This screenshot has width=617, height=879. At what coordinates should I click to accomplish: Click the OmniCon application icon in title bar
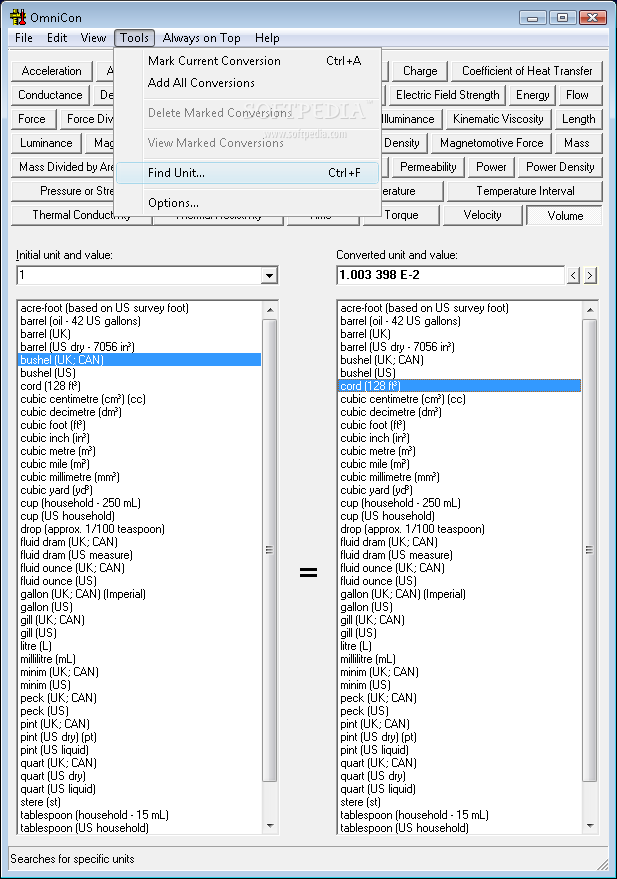pos(17,17)
